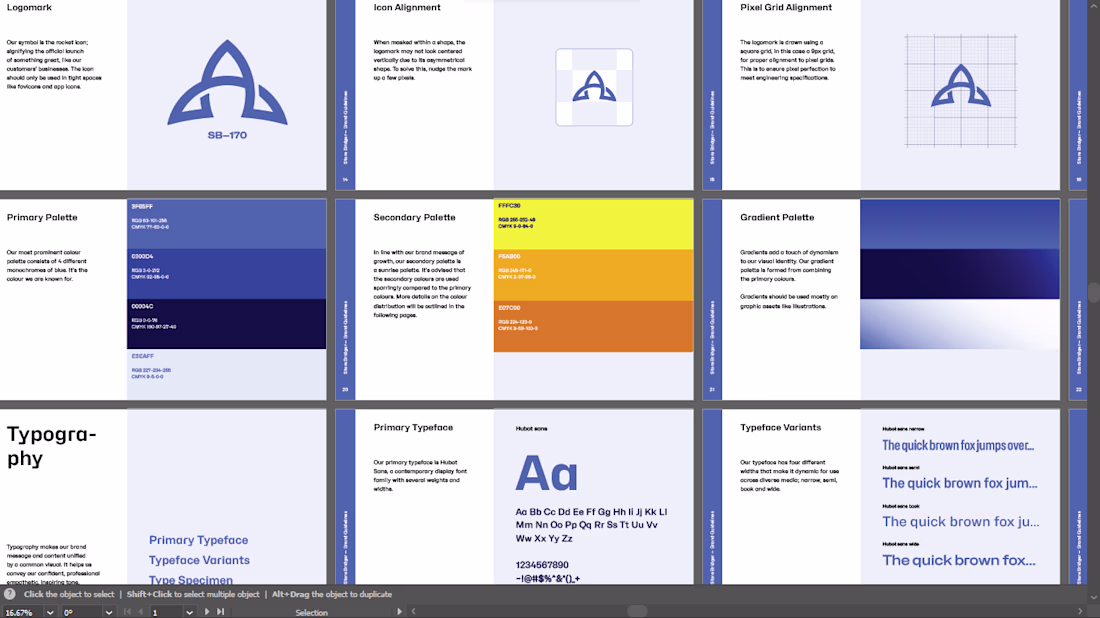
Task: Select the 3F65FF blue swatch
Action: coord(227,224)
